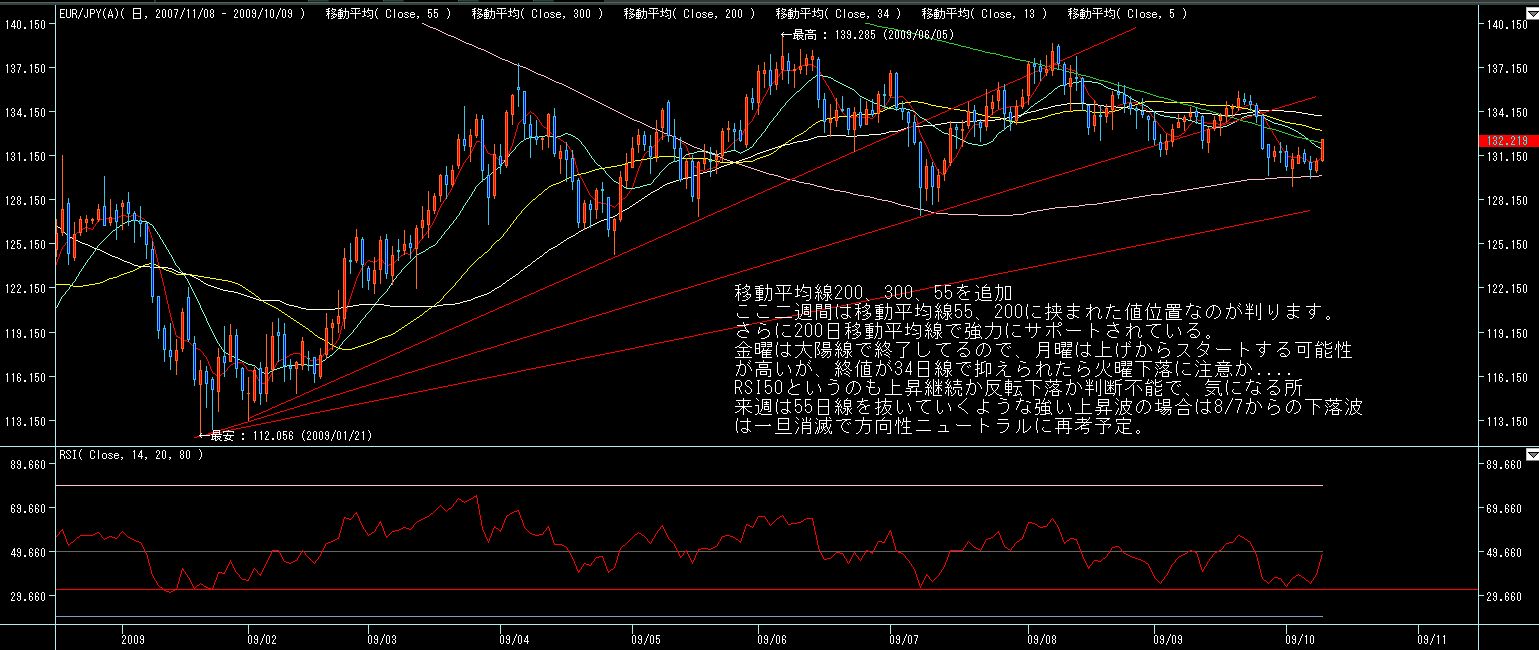This screenshot has width=1539, height=650.
Task: Click the 09/08 date on time axis
Action: tap(1041, 637)
